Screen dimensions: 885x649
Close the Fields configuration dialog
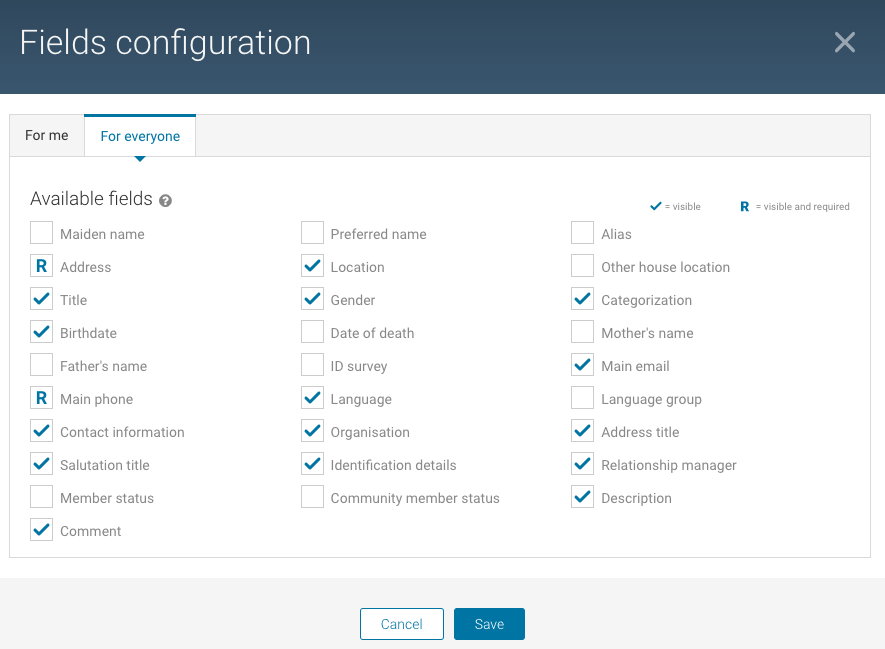point(845,42)
